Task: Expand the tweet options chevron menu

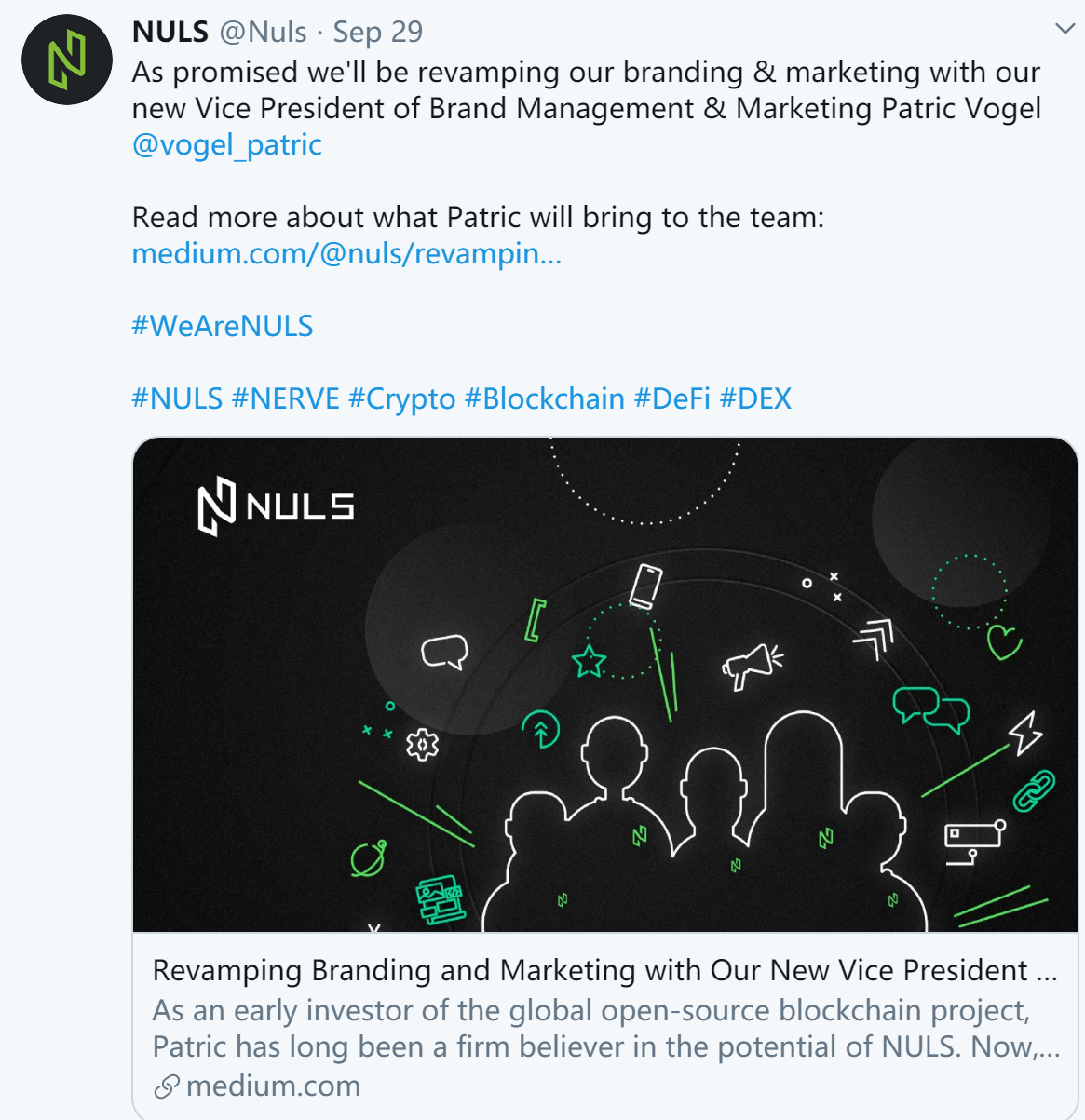Action: (x=1065, y=30)
